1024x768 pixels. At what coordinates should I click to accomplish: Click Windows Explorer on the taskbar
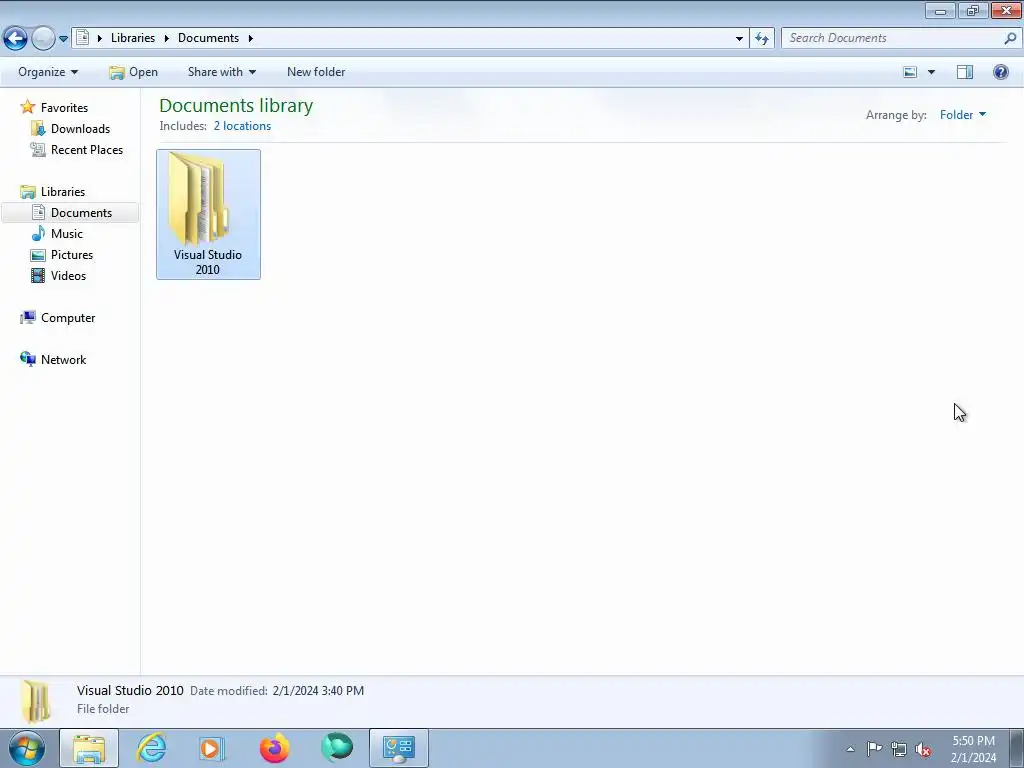[x=89, y=748]
